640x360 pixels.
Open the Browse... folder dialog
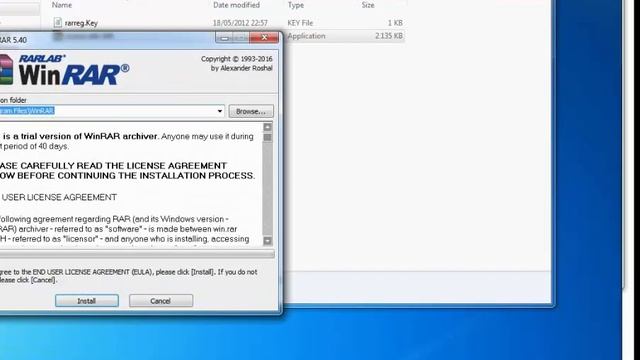[x=251, y=111]
